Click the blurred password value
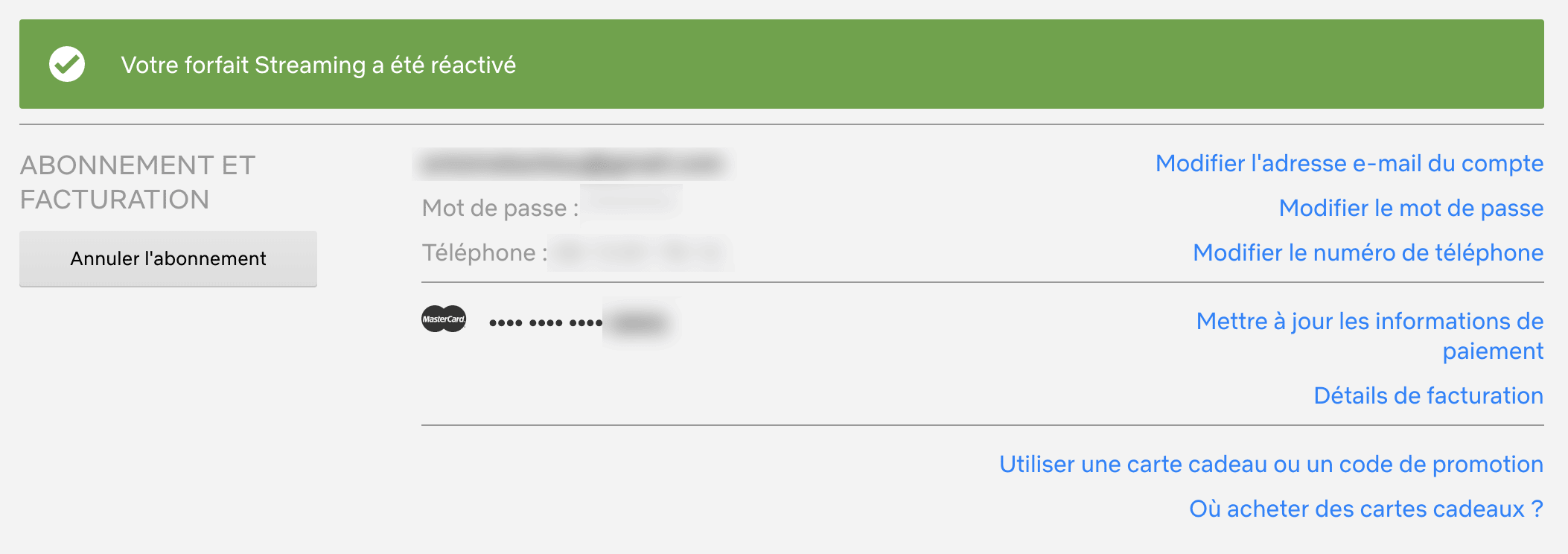The image size is (1568, 554). 632,201
